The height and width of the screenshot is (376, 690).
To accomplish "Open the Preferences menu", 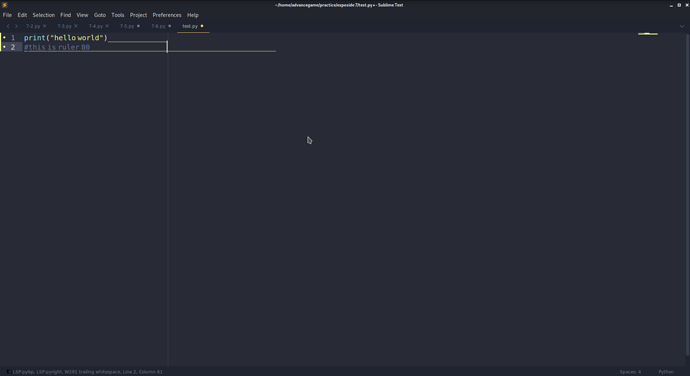I will click(167, 15).
